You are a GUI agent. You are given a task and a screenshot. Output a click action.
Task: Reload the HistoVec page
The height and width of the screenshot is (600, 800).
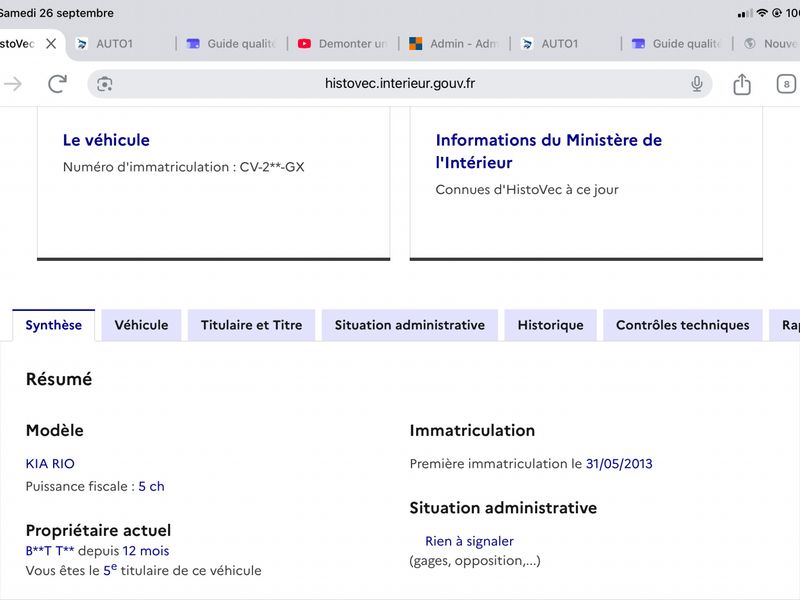[x=57, y=84]
